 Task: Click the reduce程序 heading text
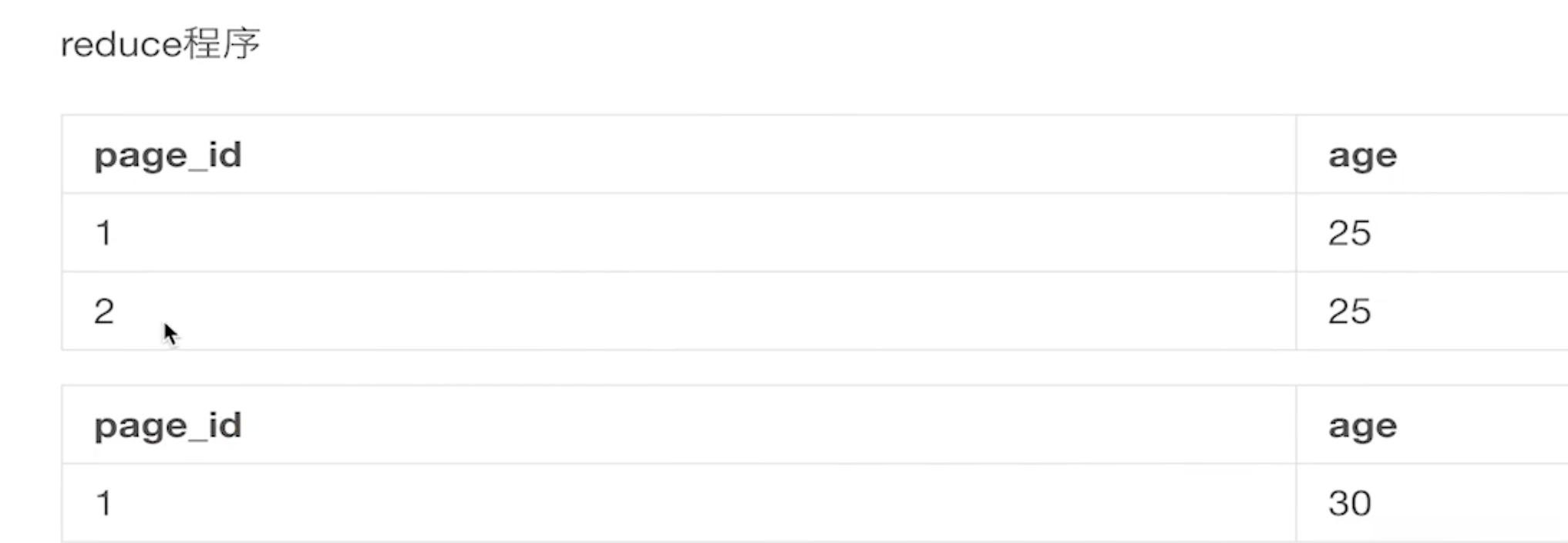160,44
